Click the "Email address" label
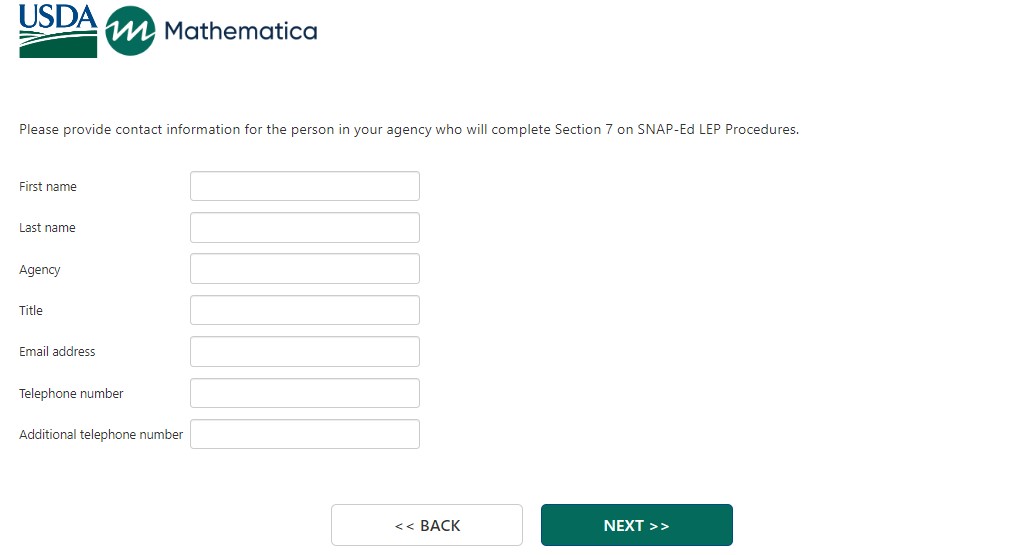Screen dimensions: 1025x555 57,352
